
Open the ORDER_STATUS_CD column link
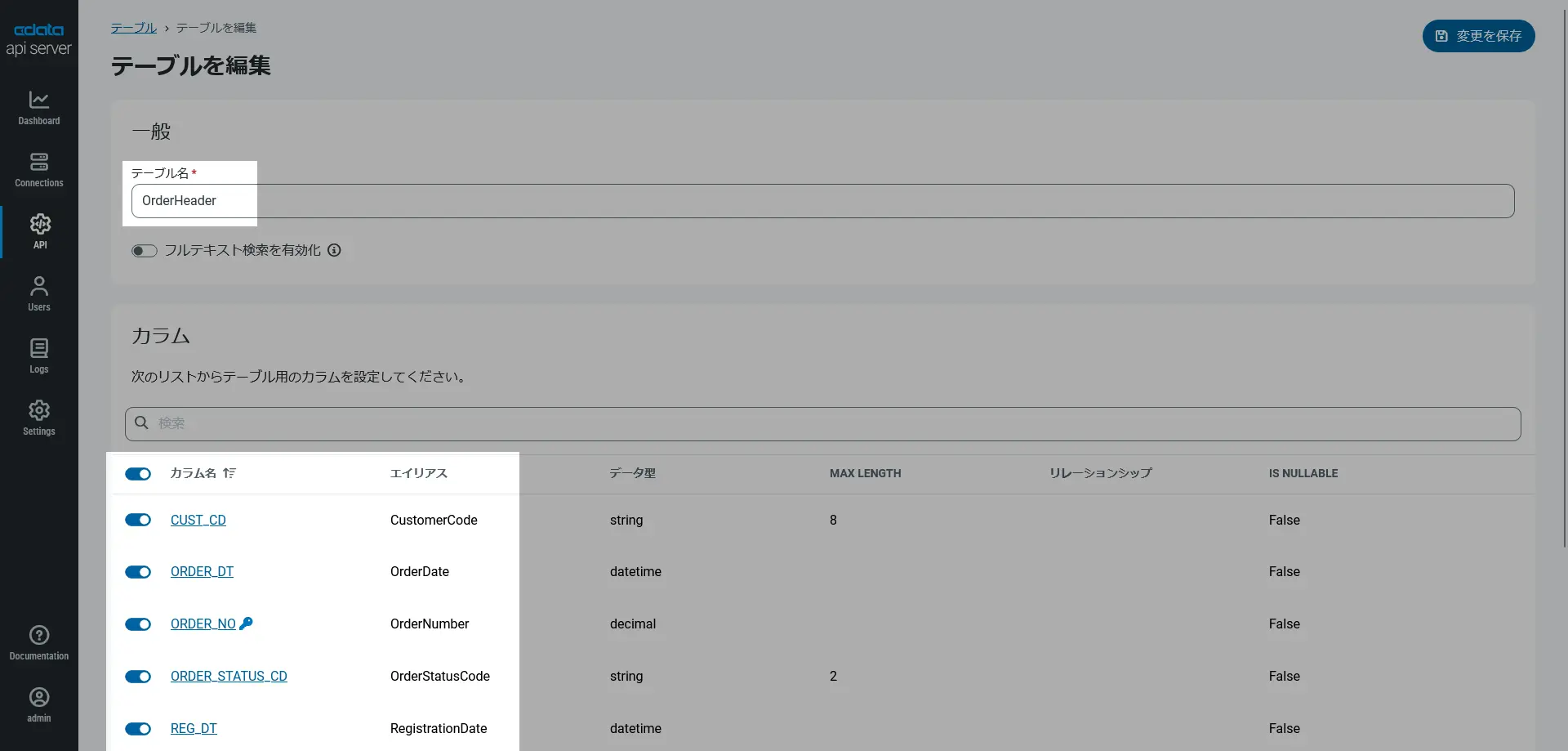pyautogui.click(x=229, y=676)
